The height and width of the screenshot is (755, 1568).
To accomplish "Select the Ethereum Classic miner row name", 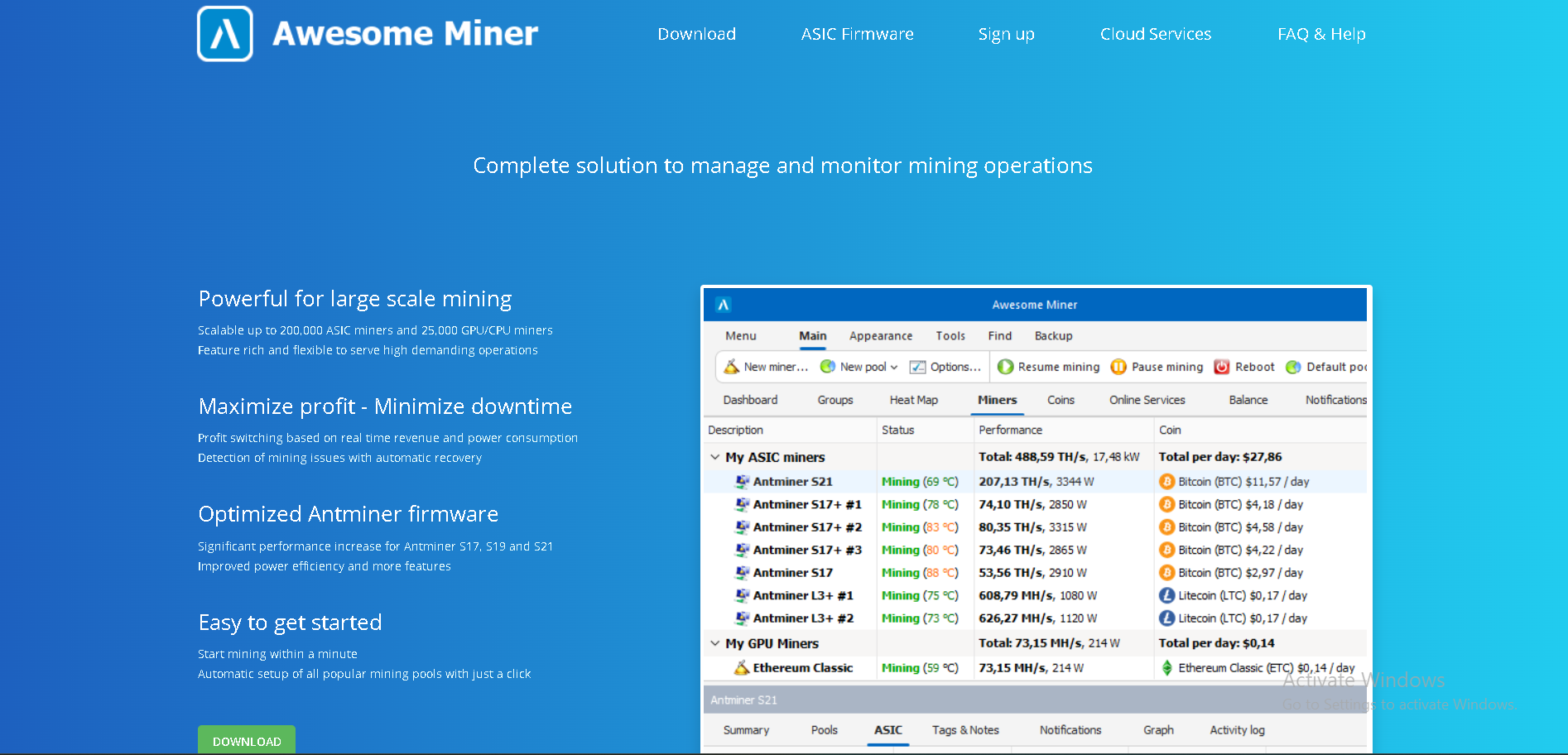I will (x=802, y=668).
